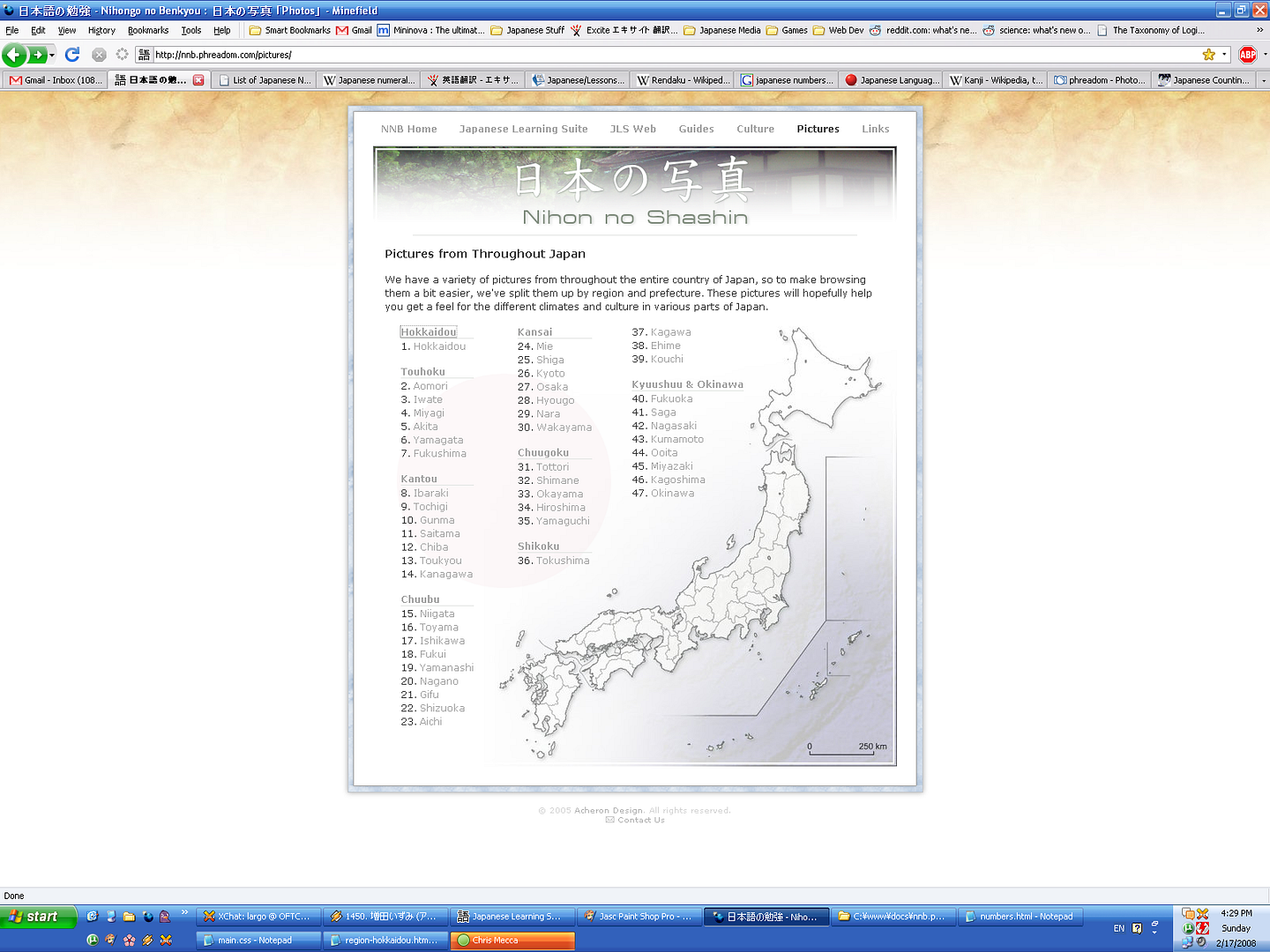Image resolution: width=1270 pixels, height=952 pixels.
Task: Switch to Jasc Paint Shop Pro in taskbar
Action: [x=640, y=917]
